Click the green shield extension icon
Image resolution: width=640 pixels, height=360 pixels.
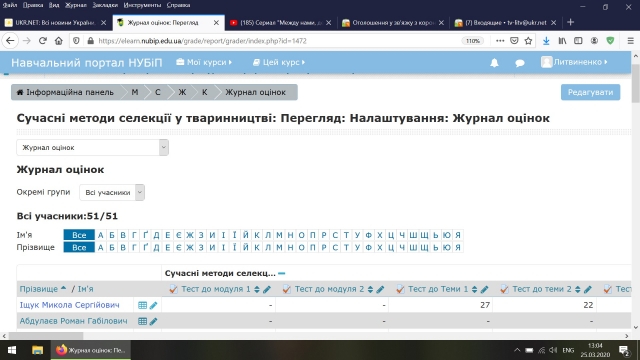click(610, 41)
